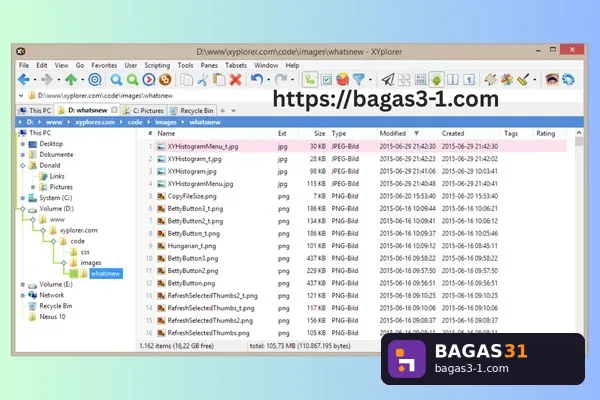Viewport: 600px width, 400px height.
Task: Click the grayed-out mini tree icon
Action: pyautogui.click(x=404, y=80)
